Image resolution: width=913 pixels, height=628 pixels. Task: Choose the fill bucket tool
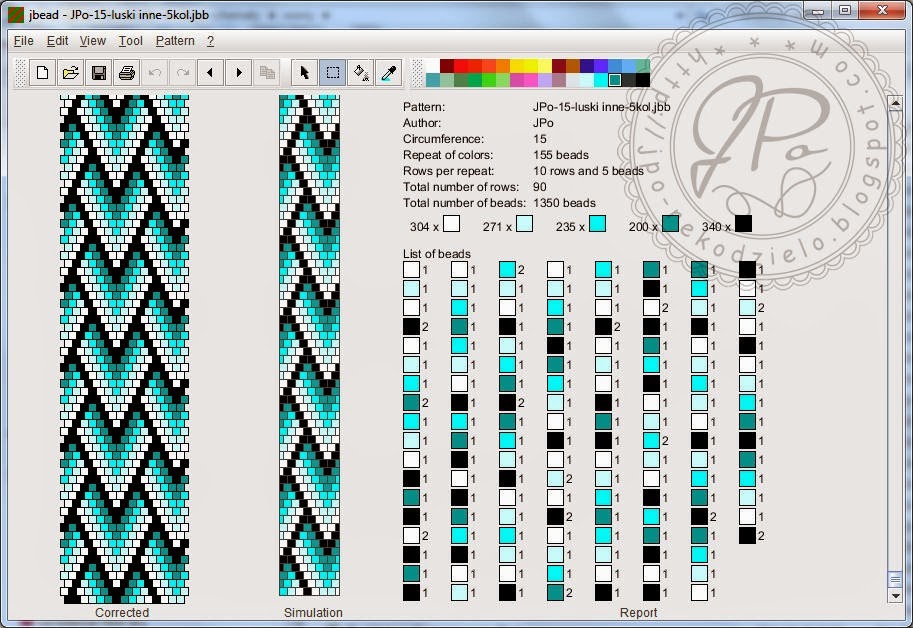[361, 73]
